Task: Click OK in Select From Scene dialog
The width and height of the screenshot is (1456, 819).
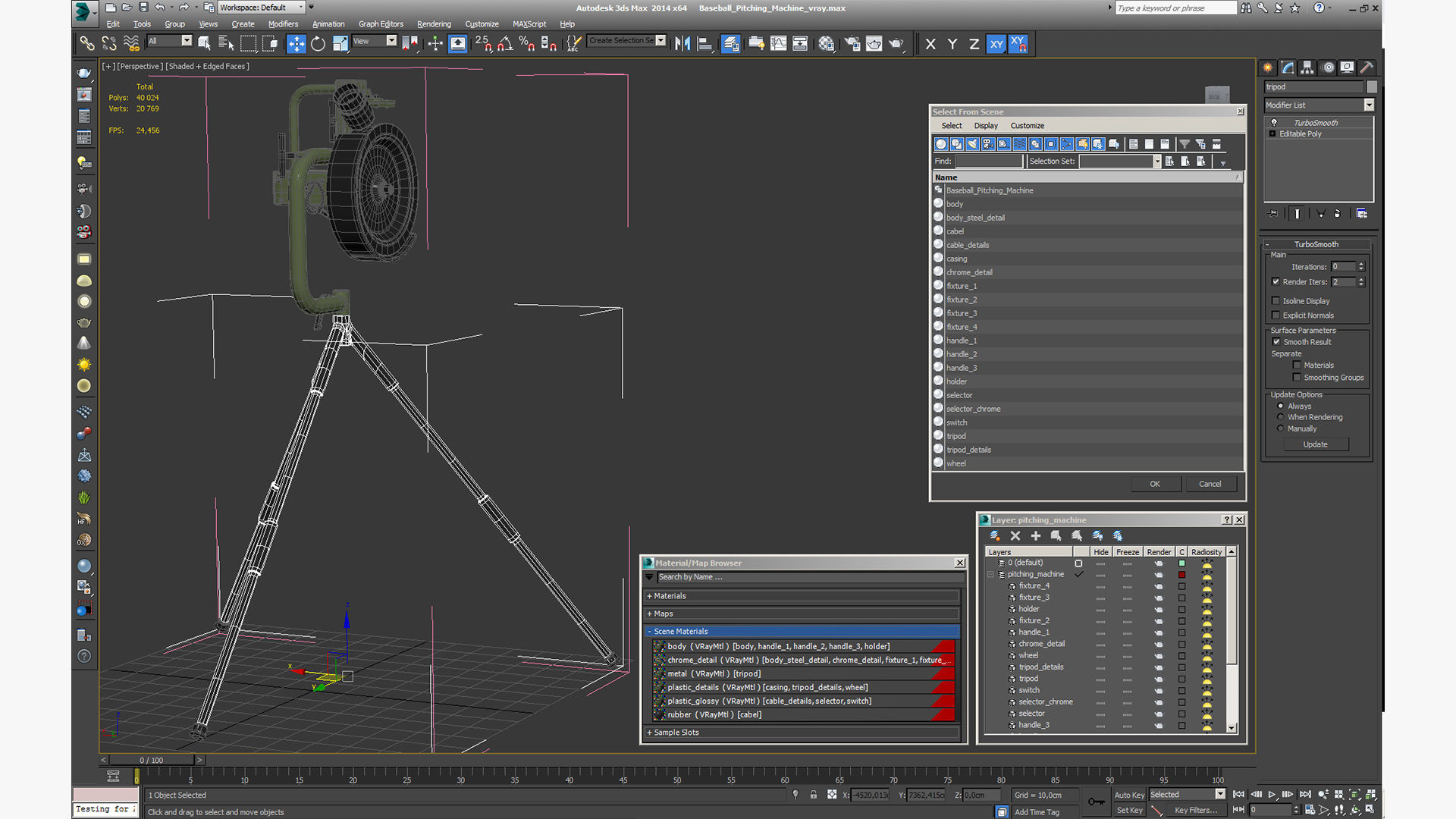Action: 1154,484
